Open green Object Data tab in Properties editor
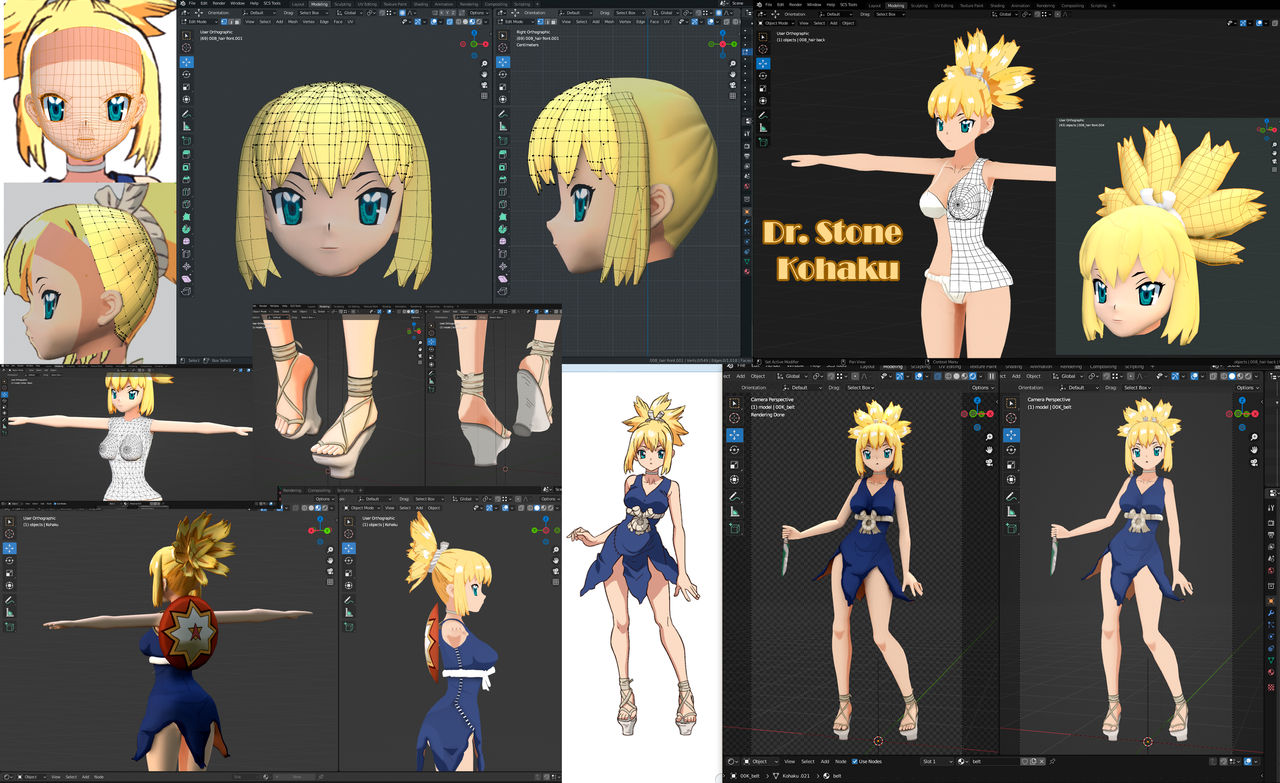Image resolution: width=1280 pixels, height=783 pixels. click(x=1271, y=660)
